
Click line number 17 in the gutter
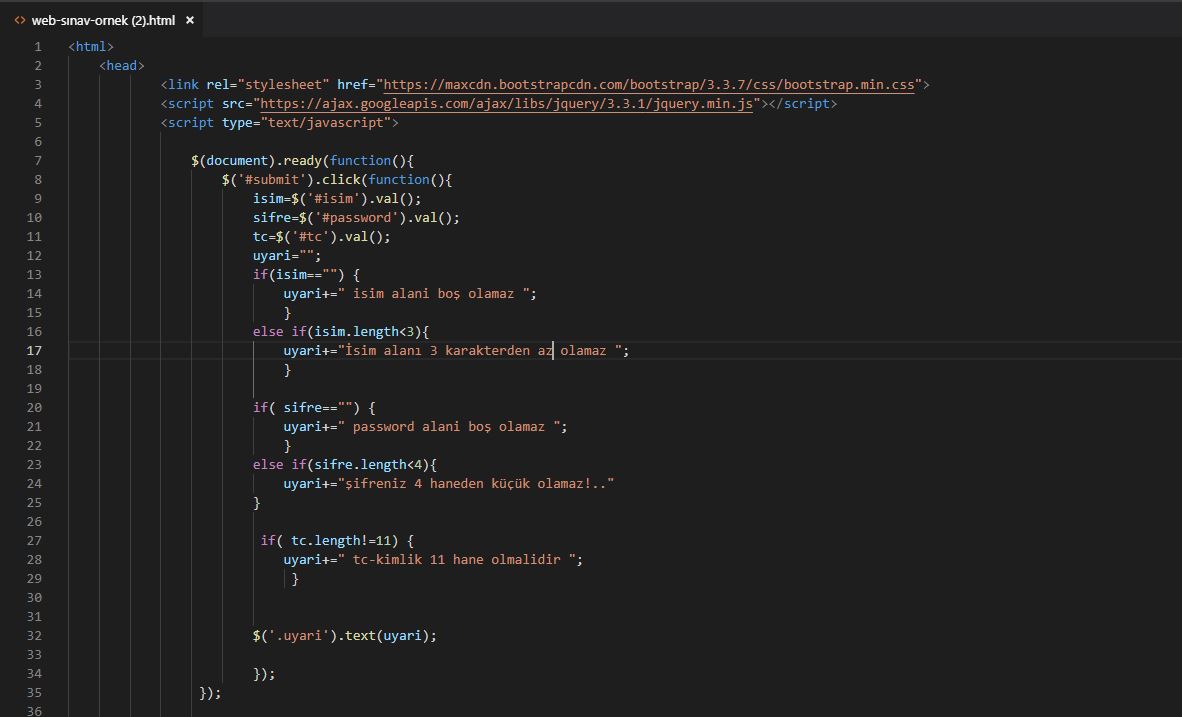[x=34, y=350]
